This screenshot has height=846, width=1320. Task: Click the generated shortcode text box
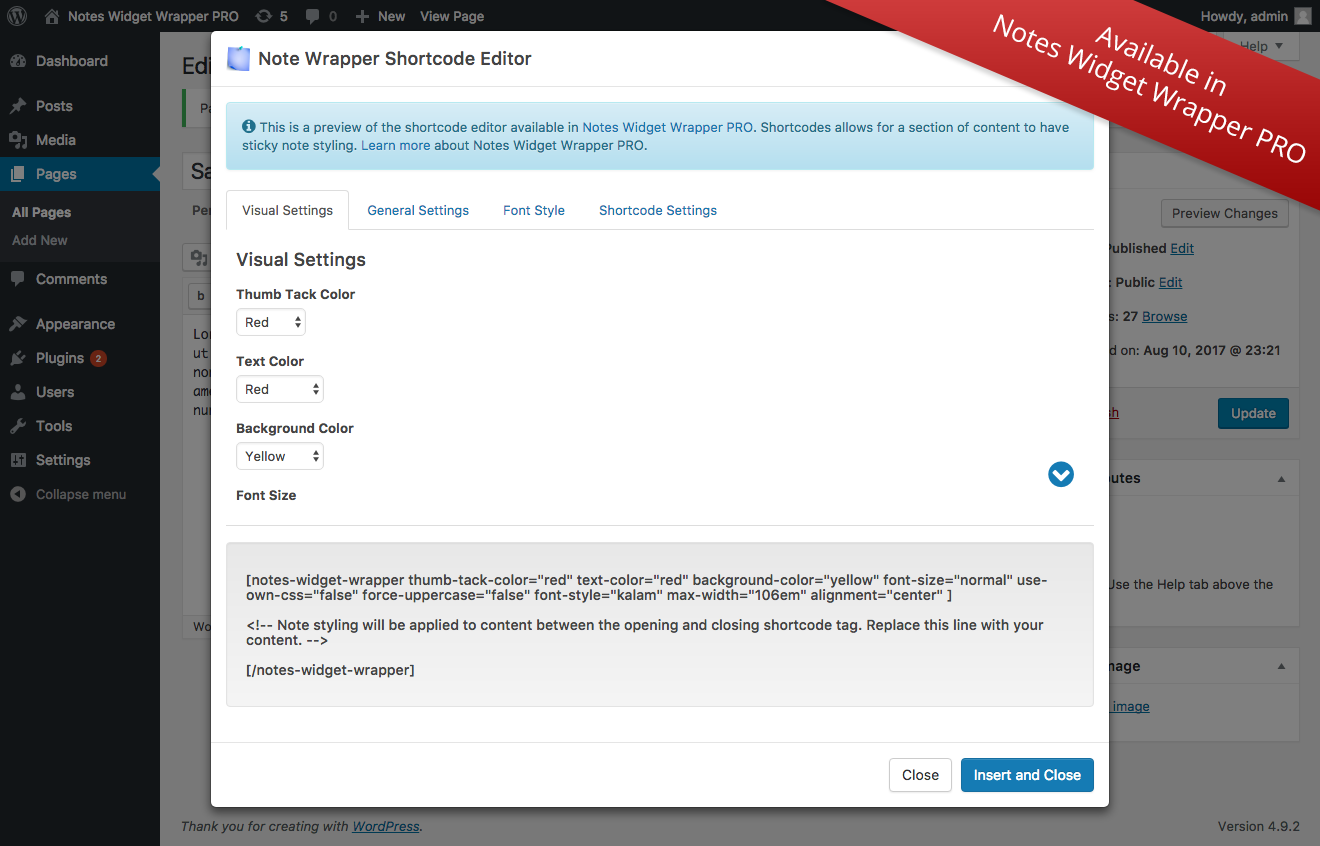660,625
